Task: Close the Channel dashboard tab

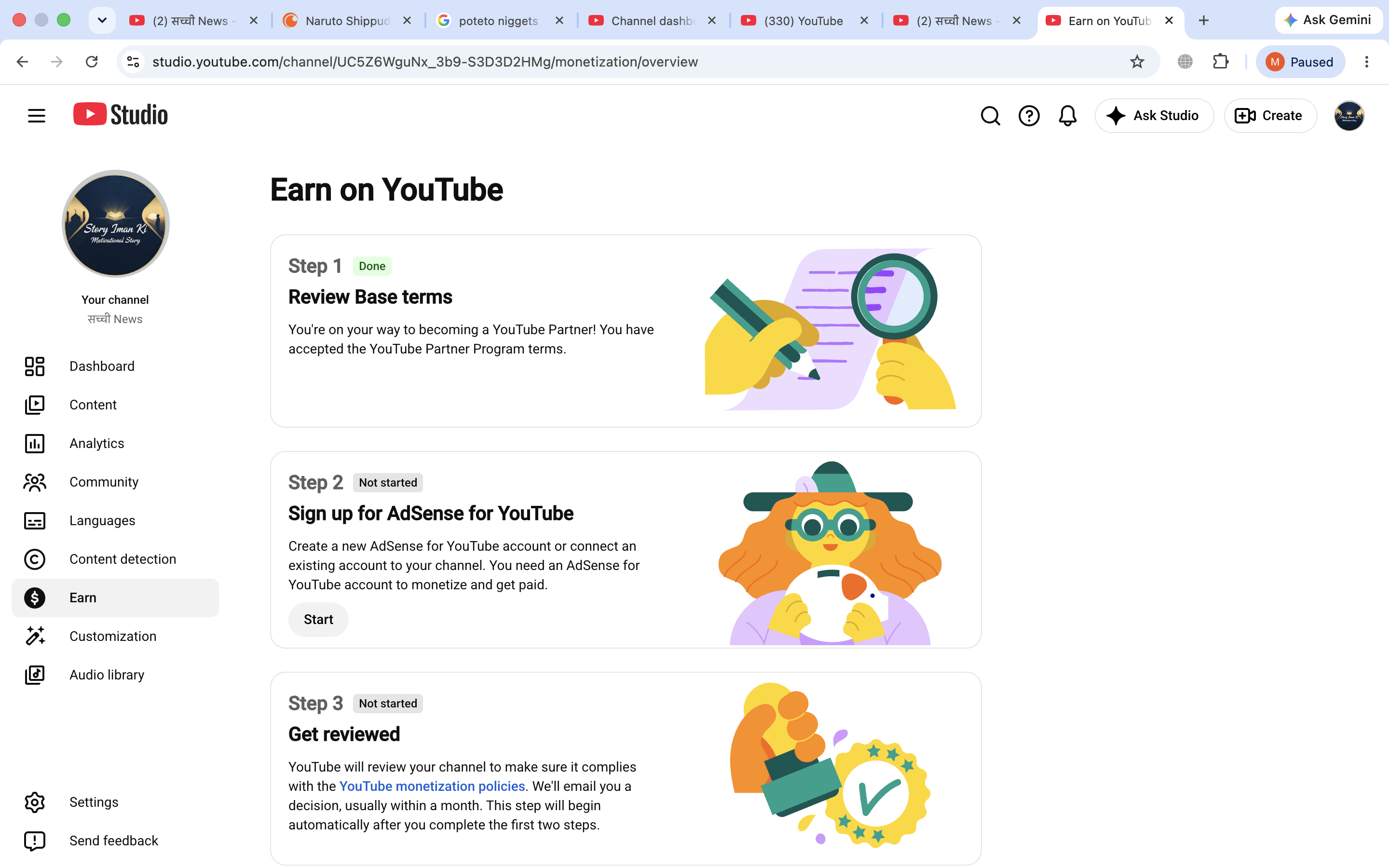Action: pyautogui.click(x=712, y=21)
